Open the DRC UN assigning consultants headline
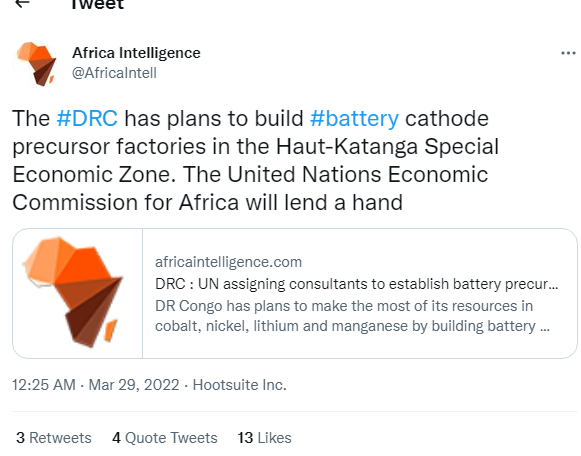 click(356, 284)
